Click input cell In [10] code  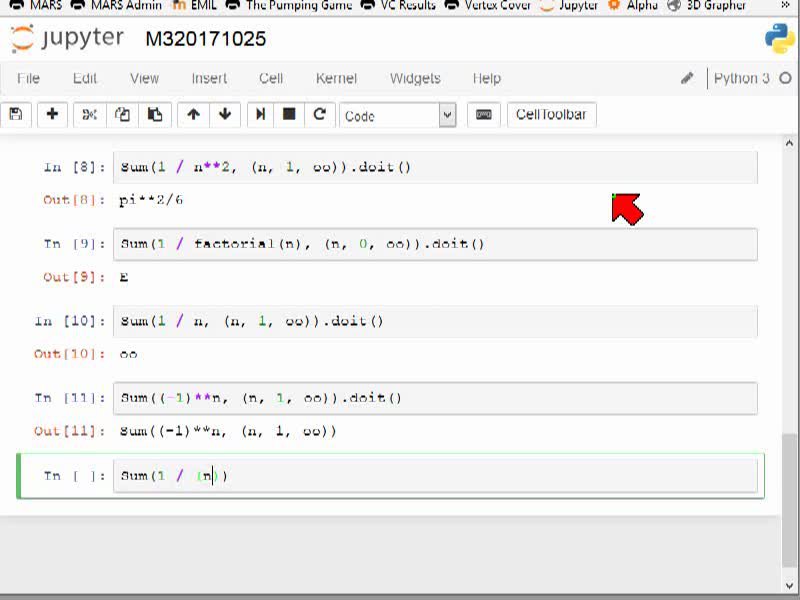(x=435, y=321)
